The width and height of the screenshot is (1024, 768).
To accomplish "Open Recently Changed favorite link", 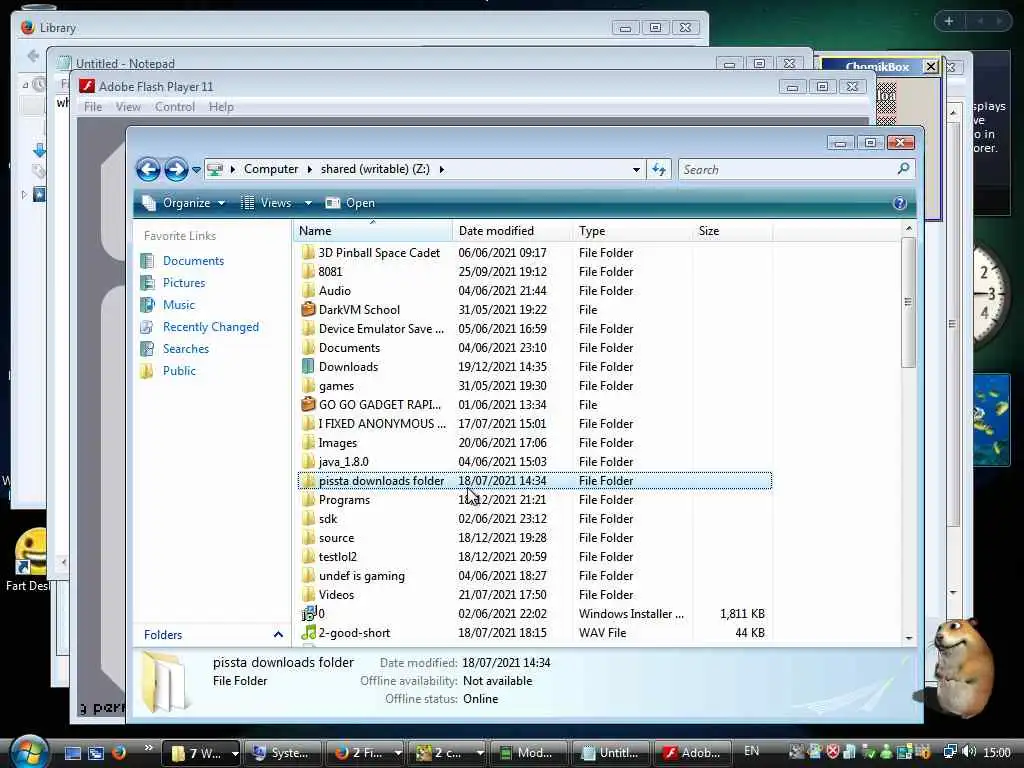I will pos(210,327).
